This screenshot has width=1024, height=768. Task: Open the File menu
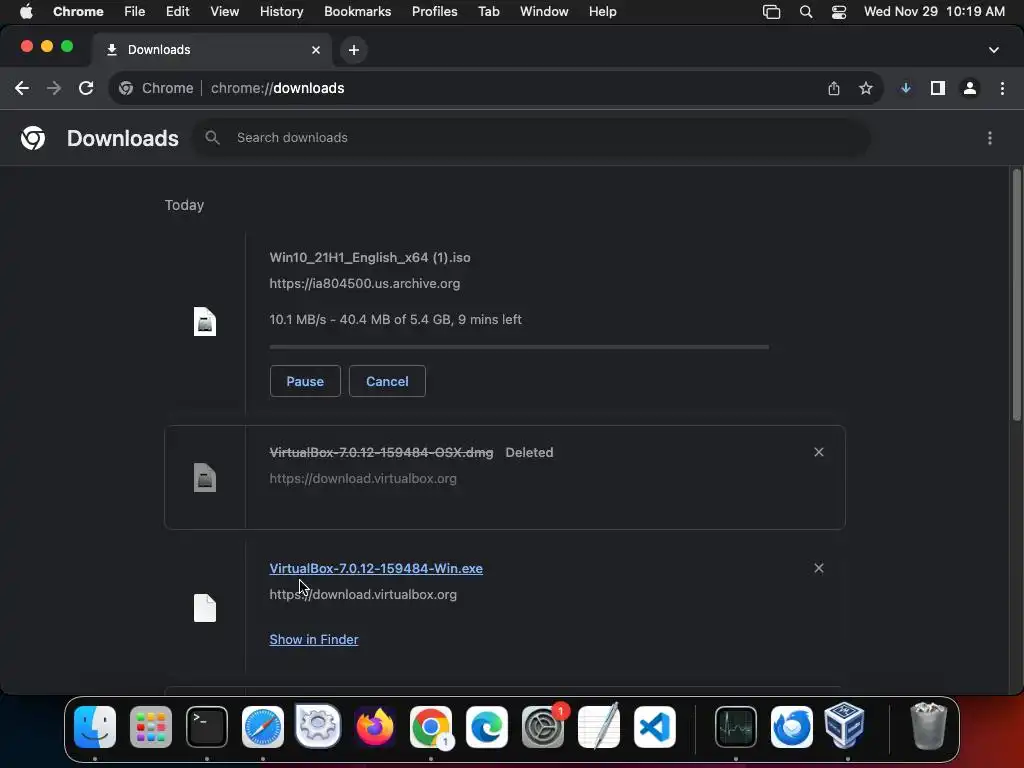click(135, 12)
